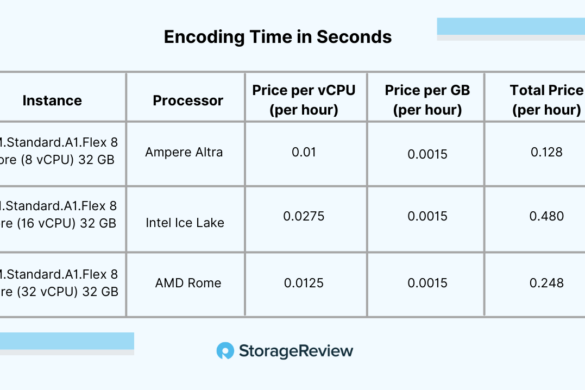Click the 0.480 total price value
Viewport: 585px width, 390px height.
click(x=546, y=216)
